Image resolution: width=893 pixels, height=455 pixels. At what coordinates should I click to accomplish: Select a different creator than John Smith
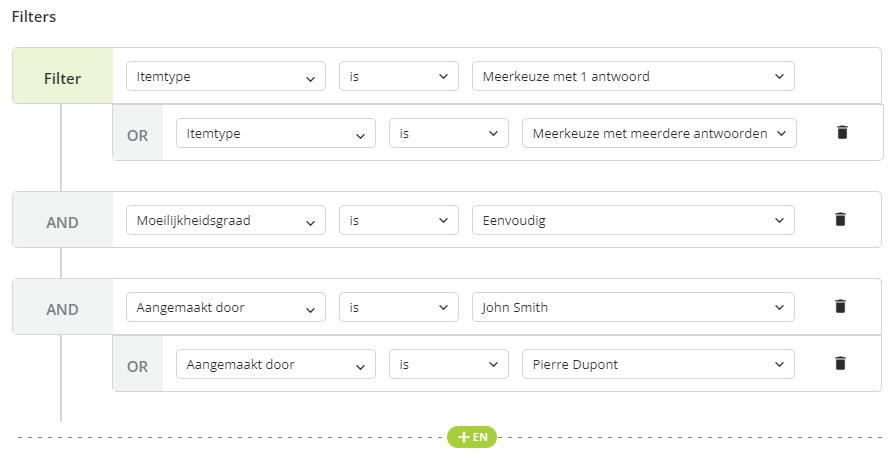(x=633, y=308)
